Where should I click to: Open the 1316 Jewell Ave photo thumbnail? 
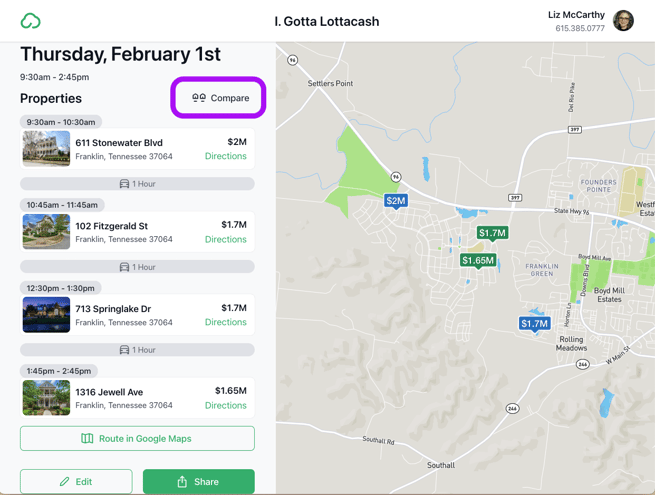(47, 398)
